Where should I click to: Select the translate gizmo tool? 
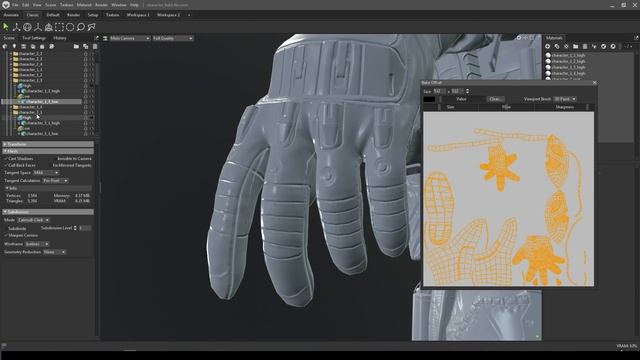[x=16, y=27]
